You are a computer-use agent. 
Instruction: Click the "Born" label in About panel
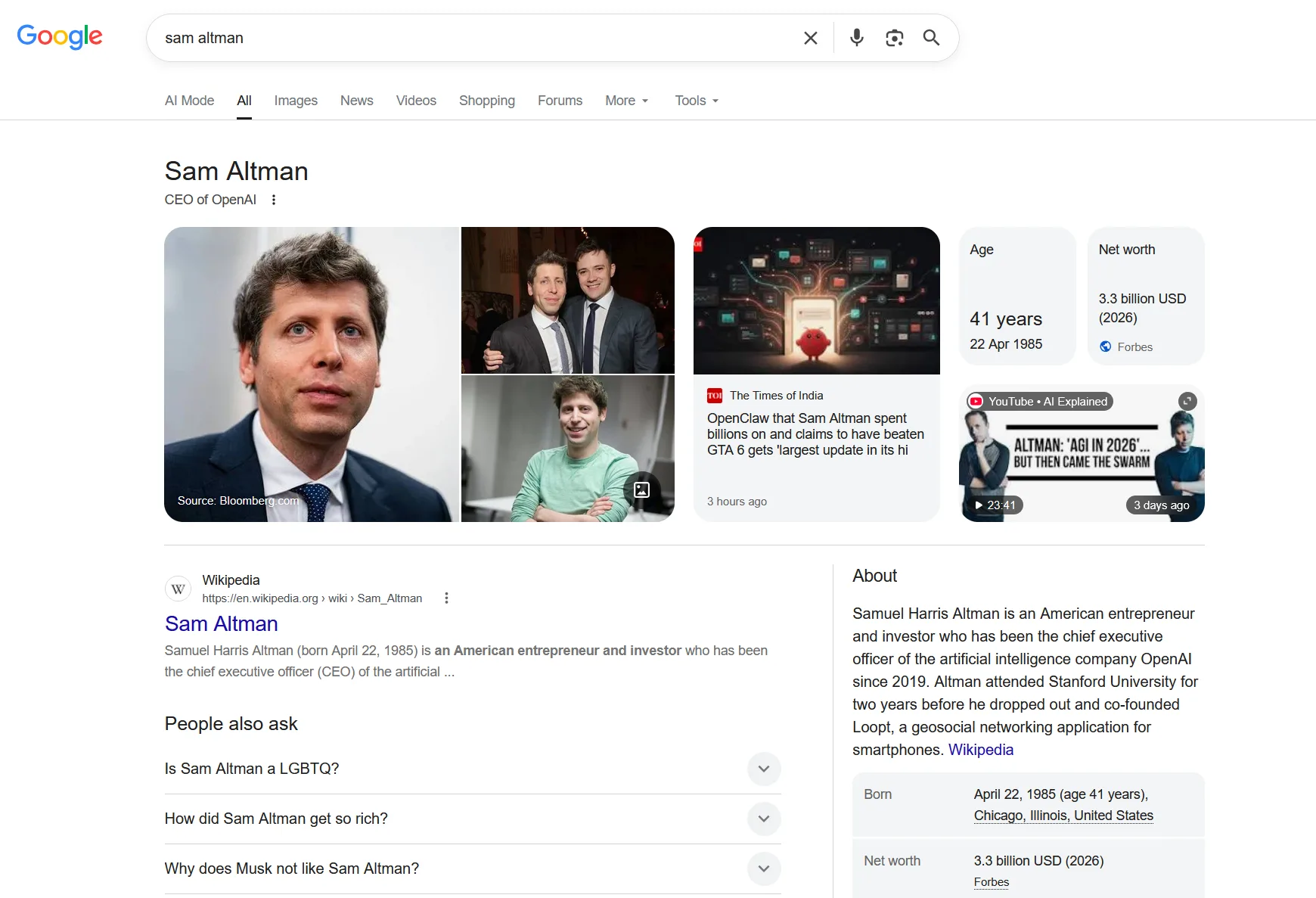(877, 794)
